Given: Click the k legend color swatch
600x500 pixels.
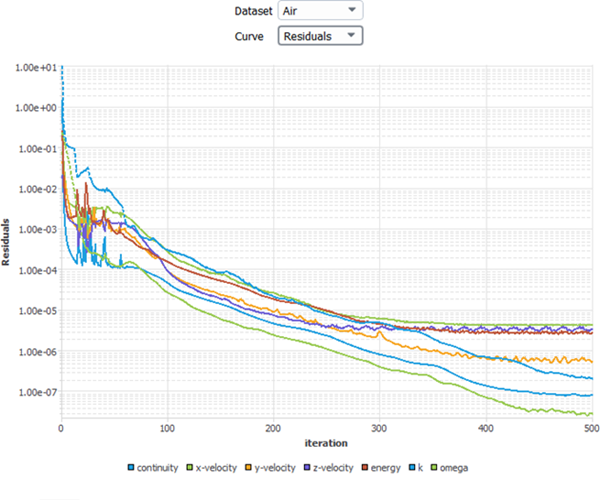Looking at the screenshot, I should tap(412, 467).
